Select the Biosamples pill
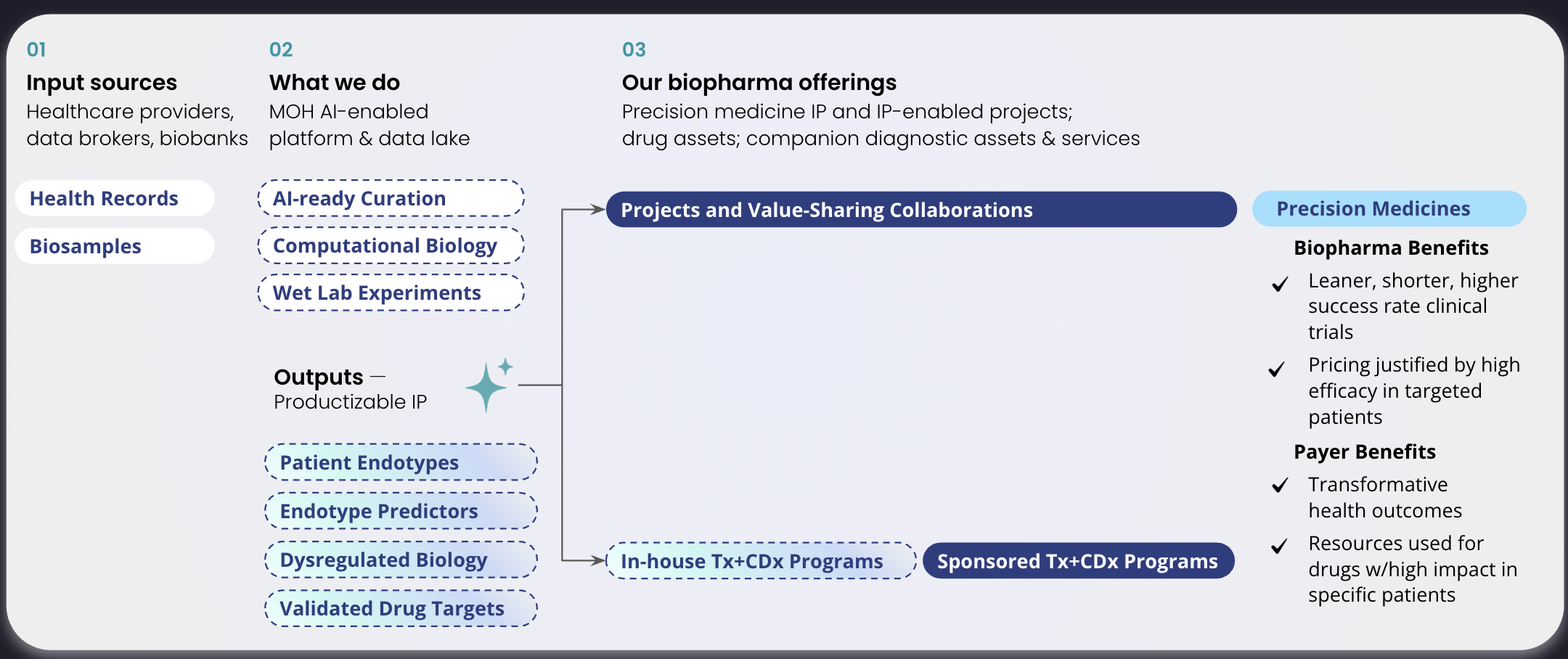The height and width of the screenshot is (659, 1568). 115,246
